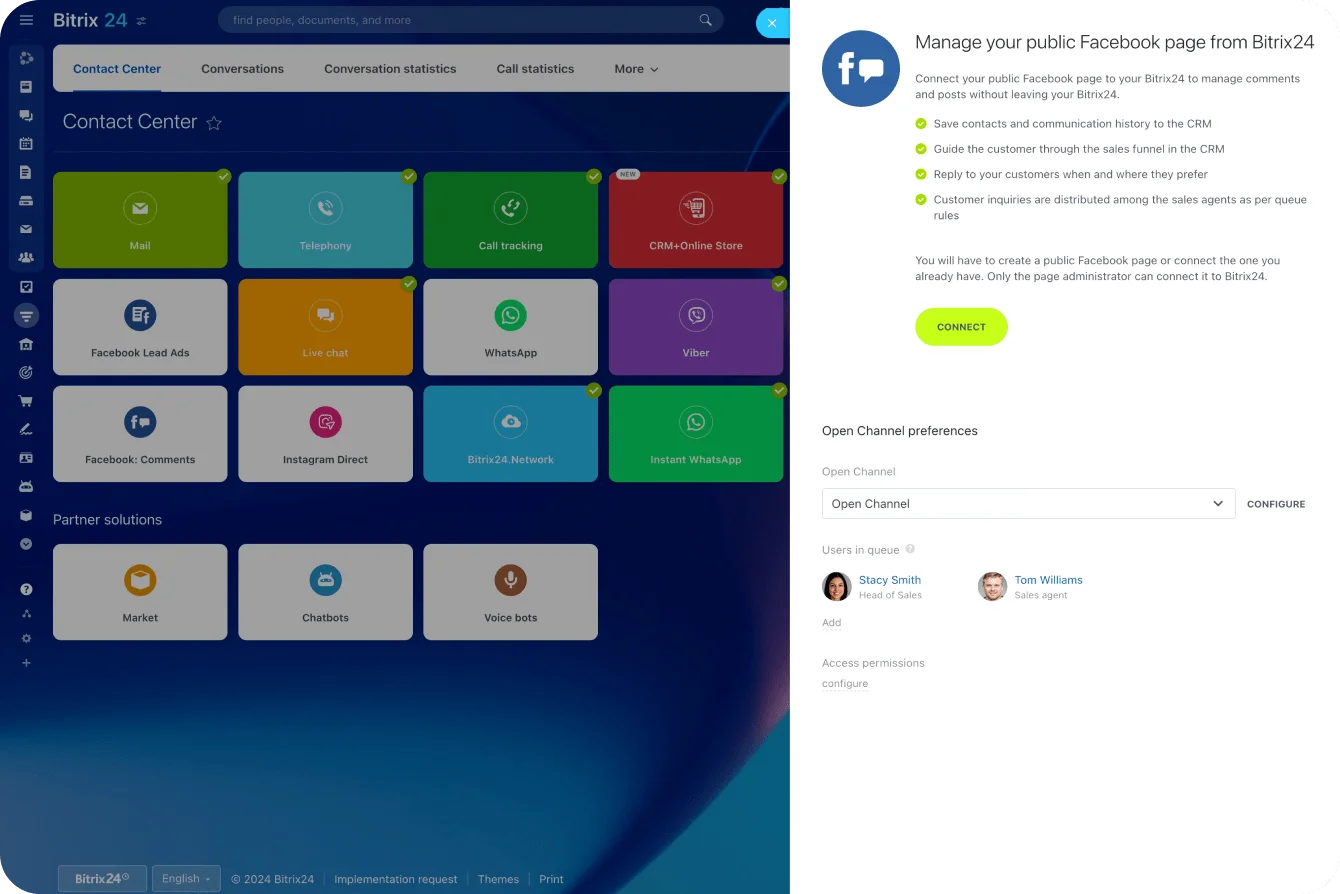Switch to the Conversations tab
This screenshot has height=894, width=1340.
click(242, 69)
